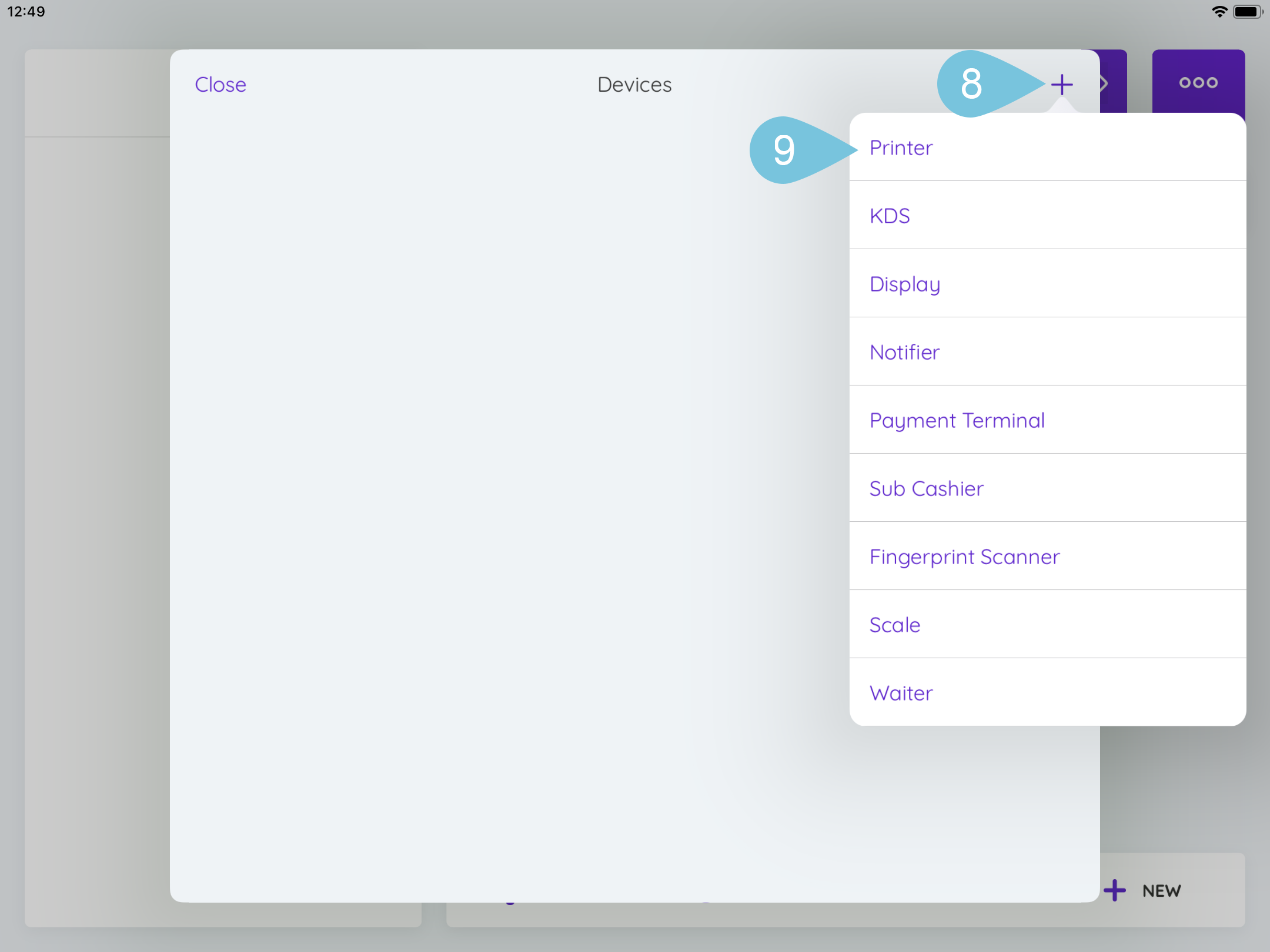Choose Scale from the menu

[895, 625]
